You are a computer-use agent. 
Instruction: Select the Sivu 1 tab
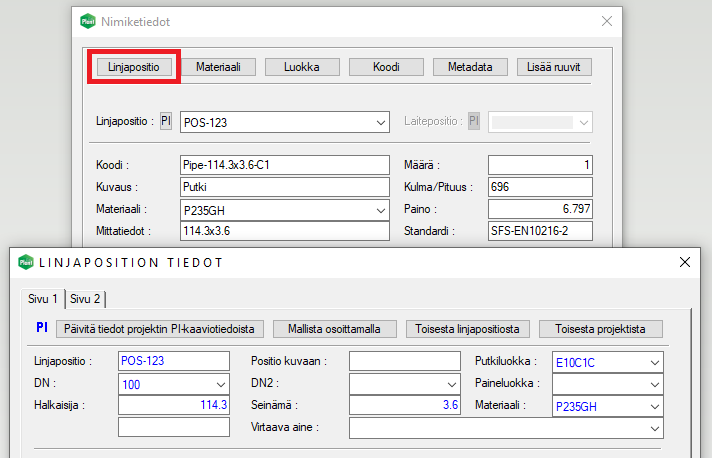pos(42,298)
